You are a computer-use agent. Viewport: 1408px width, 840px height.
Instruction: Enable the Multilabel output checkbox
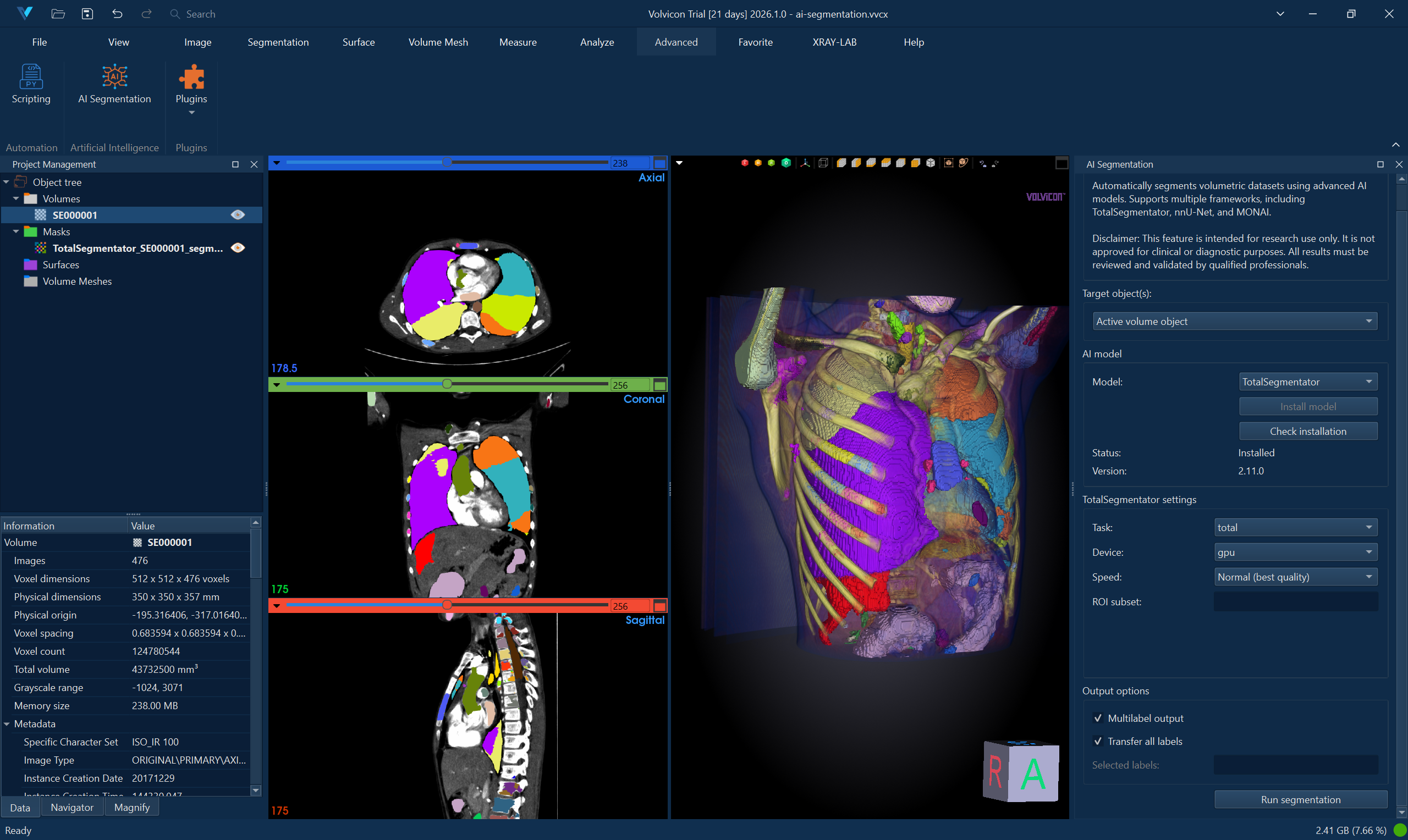(1098, 718)
